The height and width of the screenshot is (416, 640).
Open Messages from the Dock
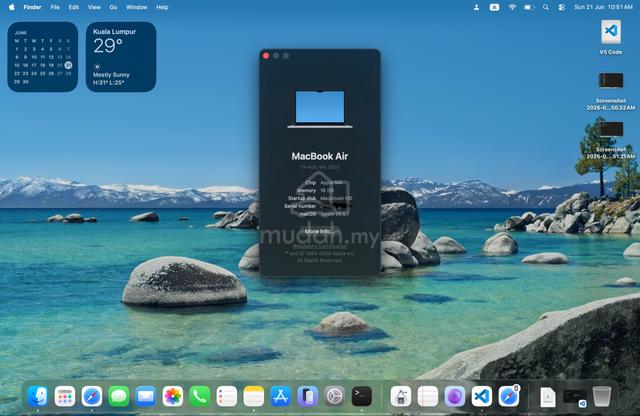119,396
